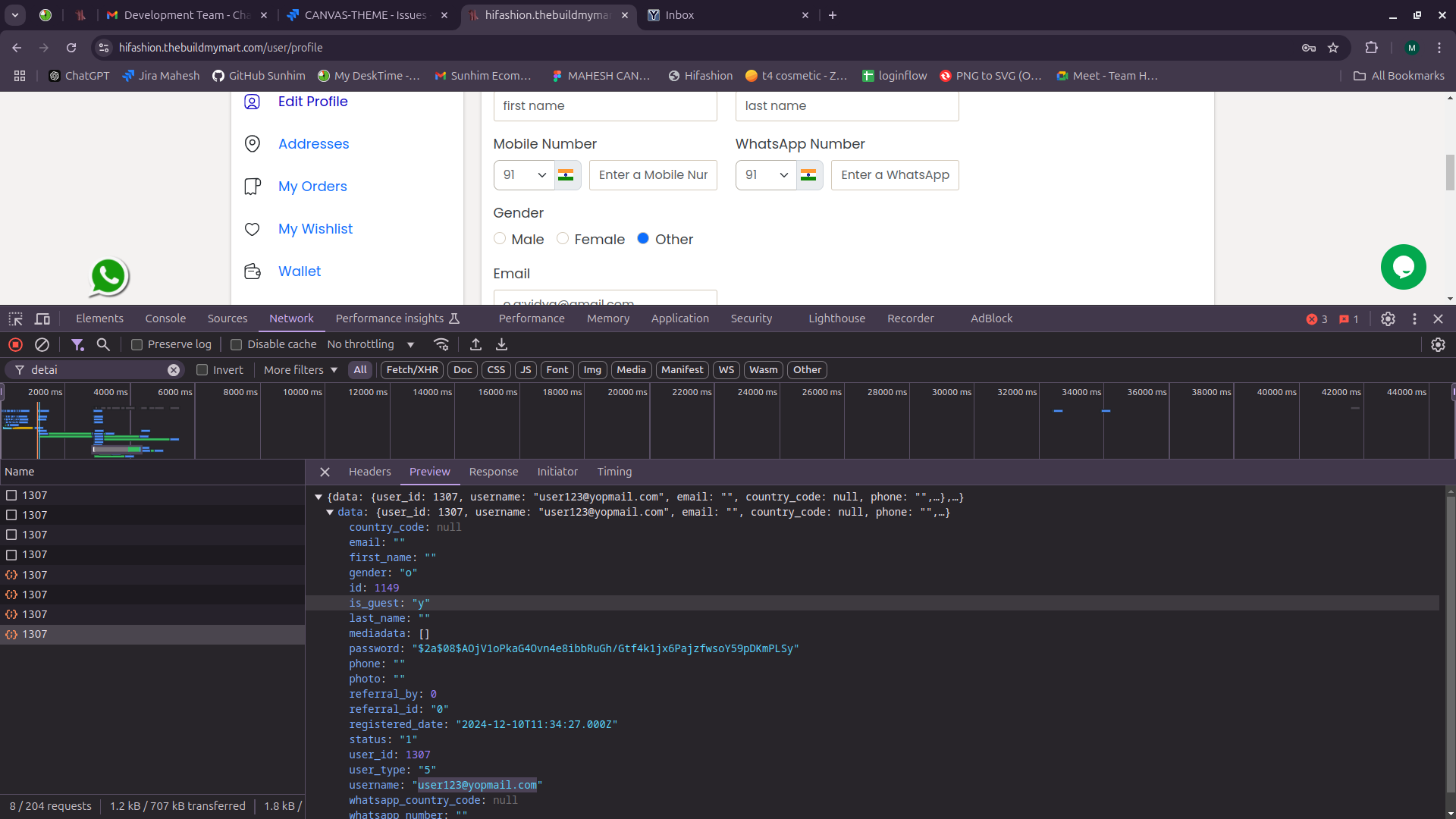Open DevTools customize three-dot menu
This screenshot has height=819, width=1456.
pos(1414,318)
